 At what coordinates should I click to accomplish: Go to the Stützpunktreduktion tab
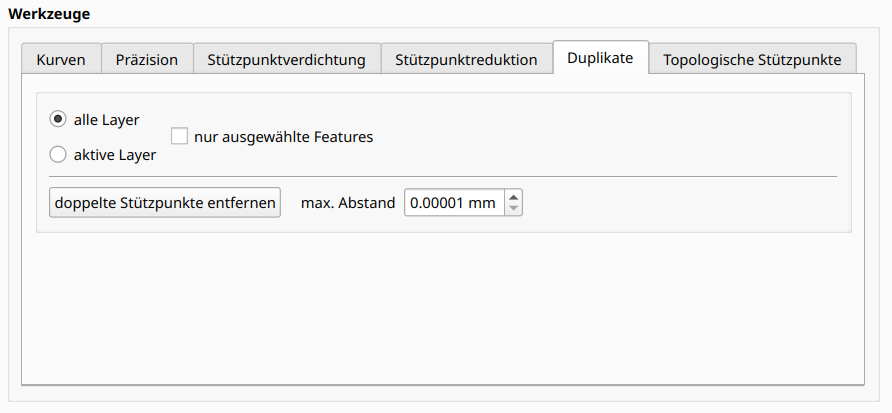click(466, 60)
